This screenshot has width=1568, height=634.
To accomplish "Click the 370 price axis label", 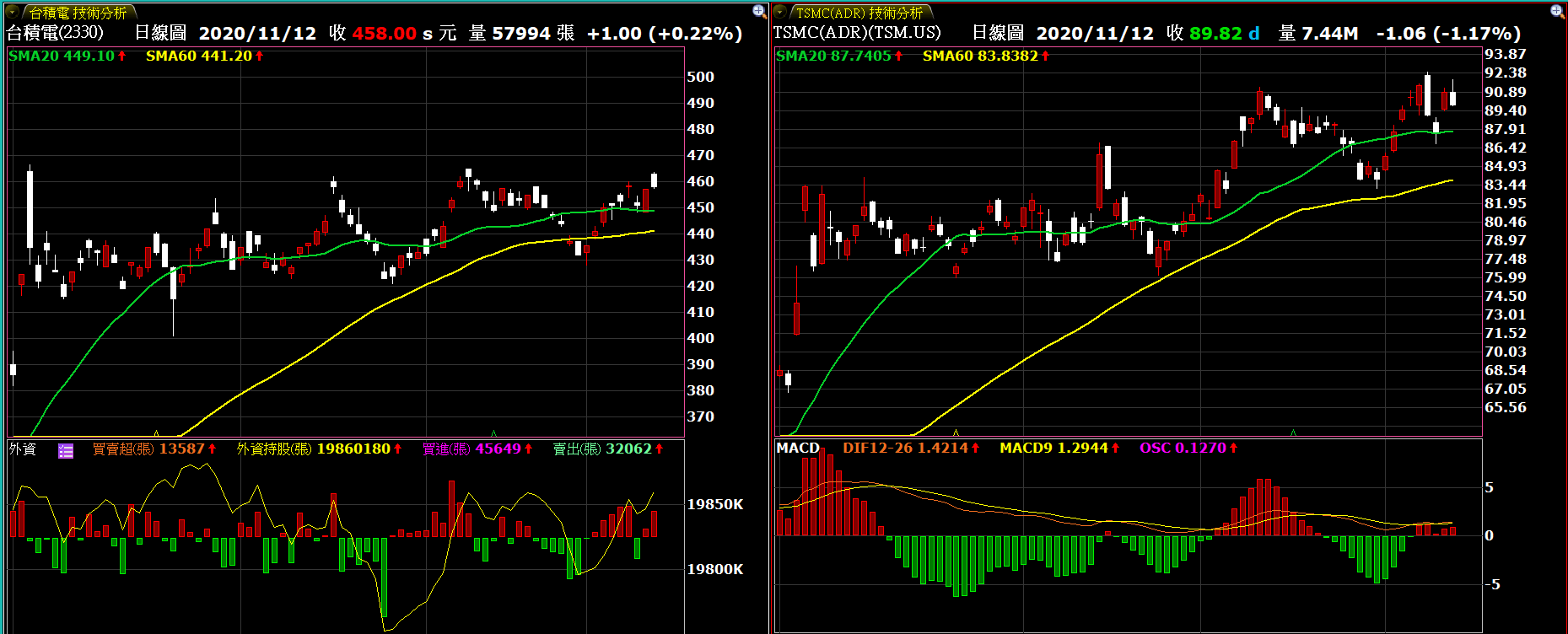I will (x=700, y=416).
